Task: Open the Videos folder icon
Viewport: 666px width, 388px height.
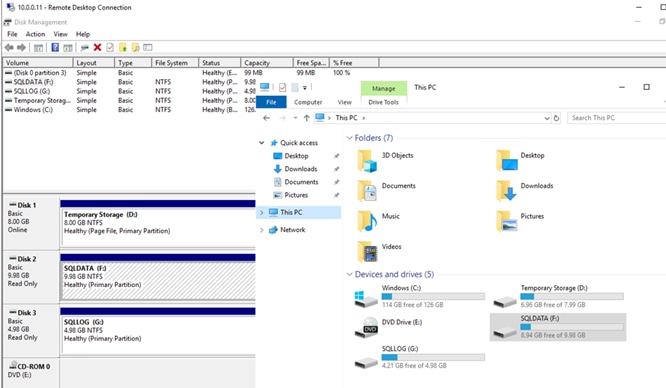Action: point(367,252)
